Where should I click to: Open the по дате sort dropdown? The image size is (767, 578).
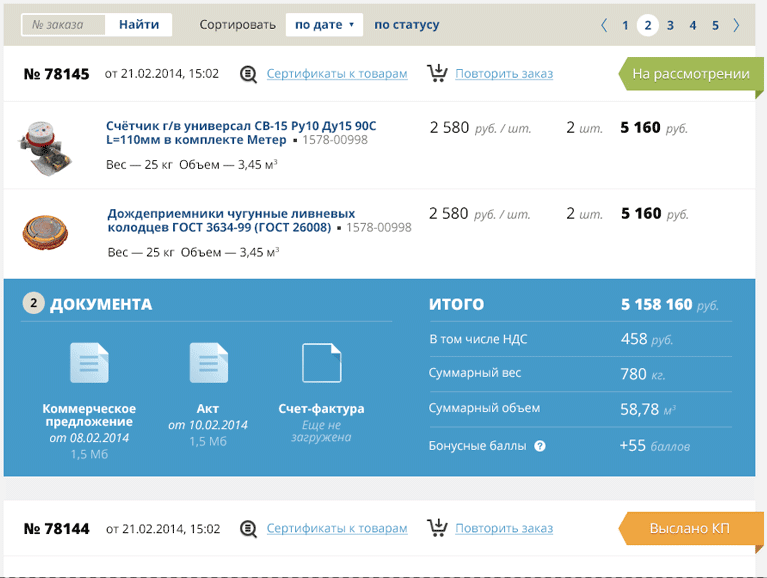[324, 25]
